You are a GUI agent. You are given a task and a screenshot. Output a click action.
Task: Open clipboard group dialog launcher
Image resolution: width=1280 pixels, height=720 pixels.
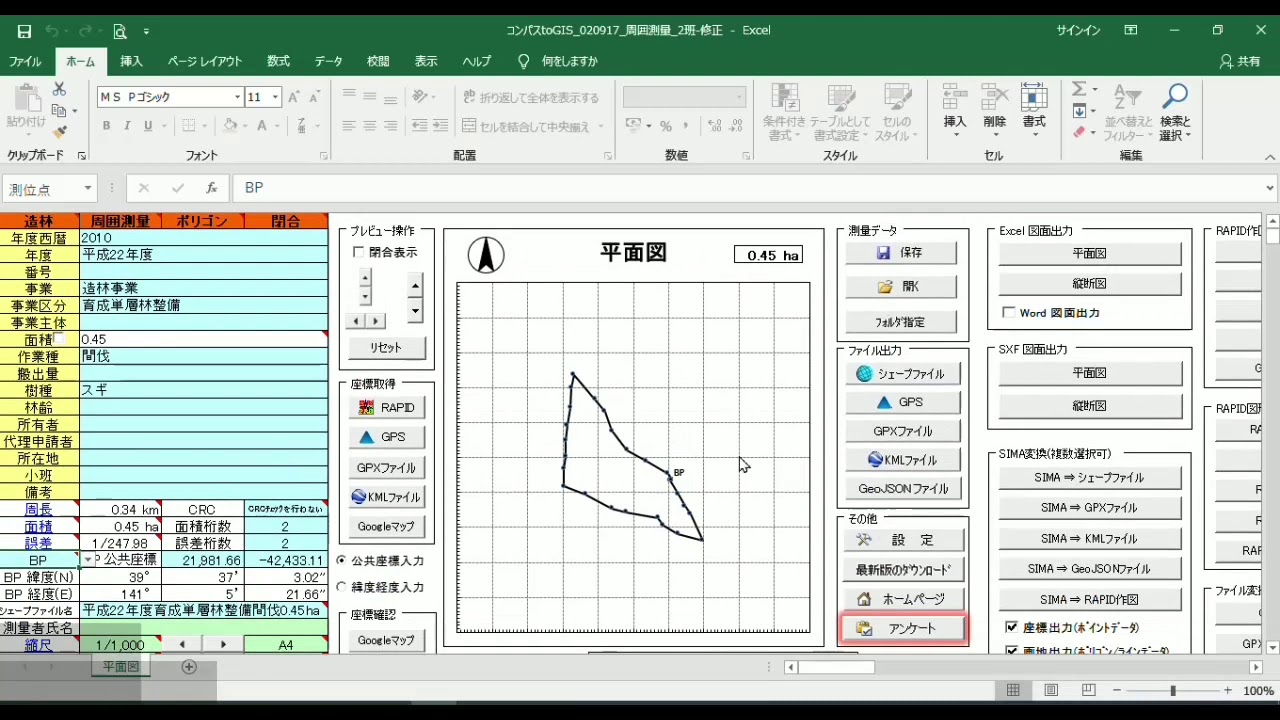tap(82, 156)
